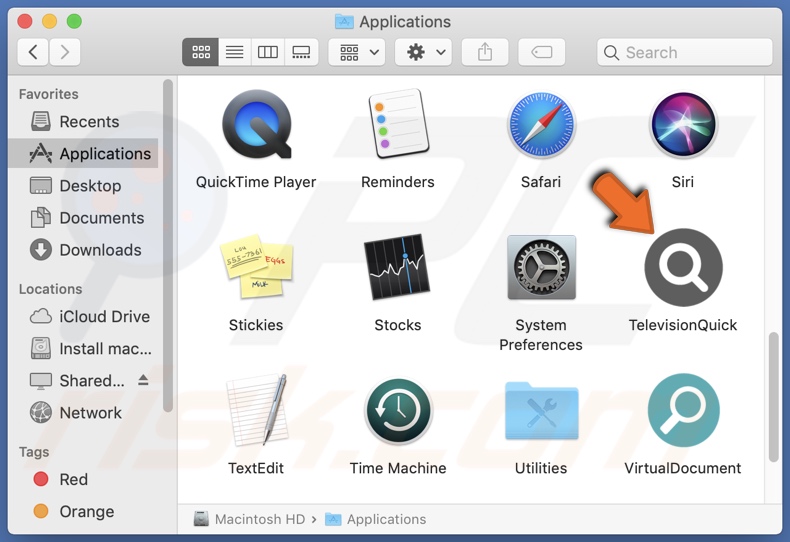Click the Edit Tags toolbar button
The height and width of the screenshot is (542, 790).
click(542, 52)
